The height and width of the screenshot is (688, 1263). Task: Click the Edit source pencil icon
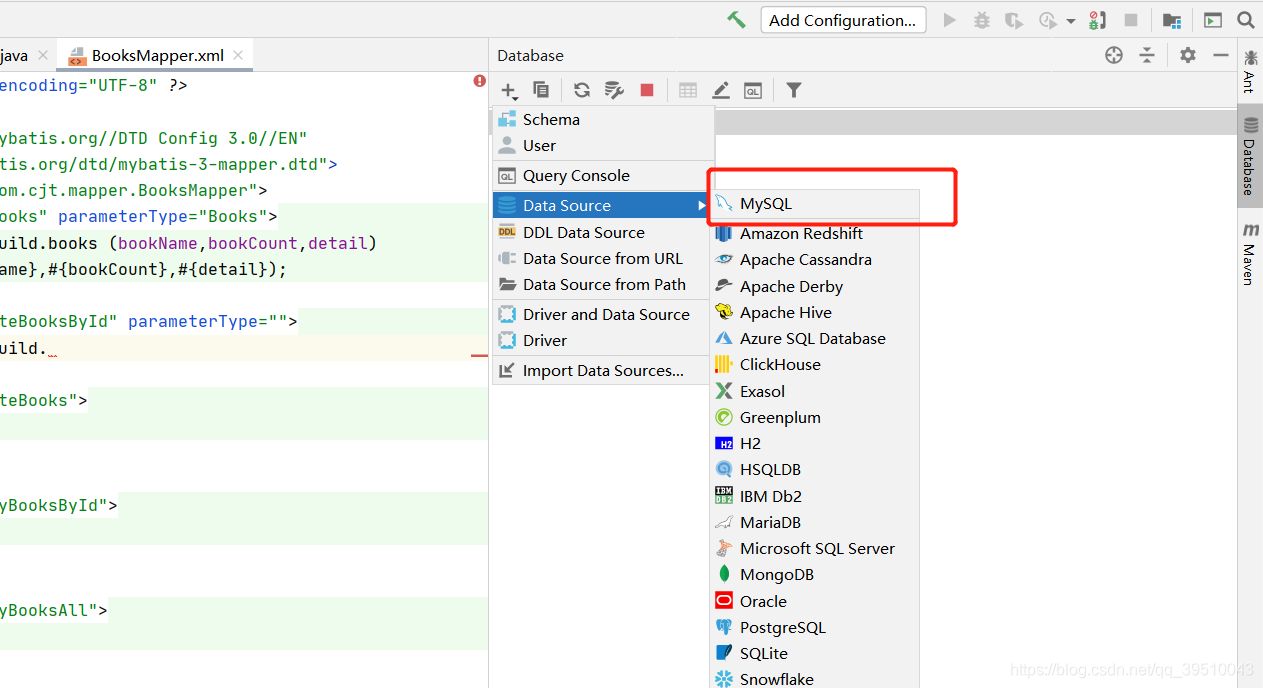pyautogui.click(x=721, y=90)
